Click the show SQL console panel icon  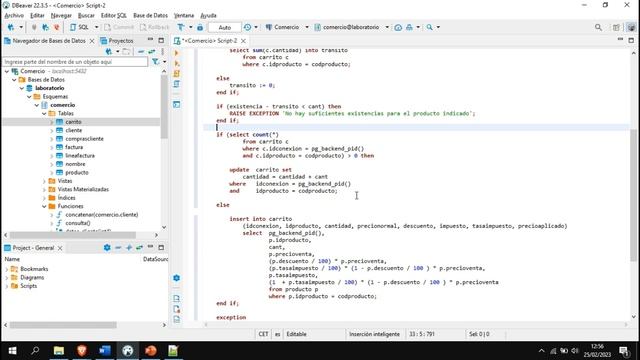176,104
